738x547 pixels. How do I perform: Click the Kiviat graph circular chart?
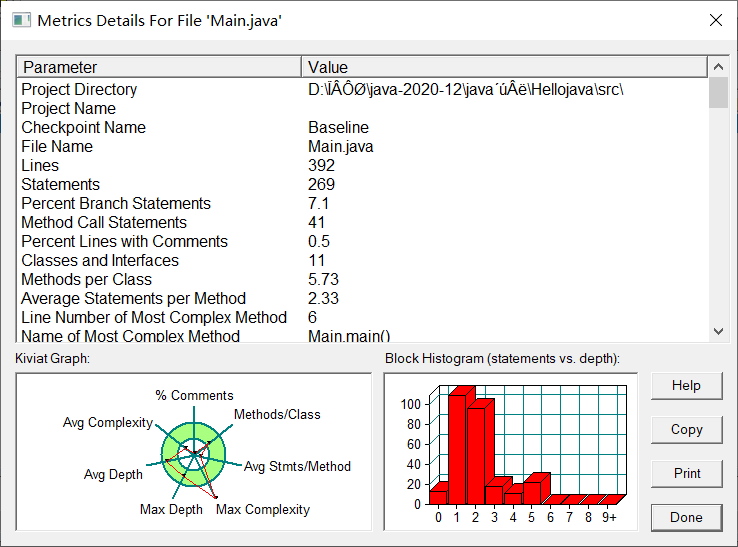(193, 454)
